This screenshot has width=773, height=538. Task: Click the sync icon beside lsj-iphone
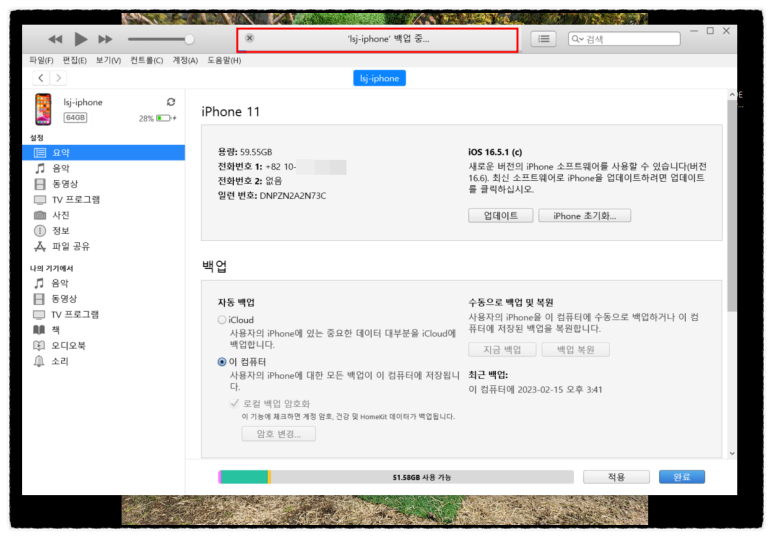[171, 102]
